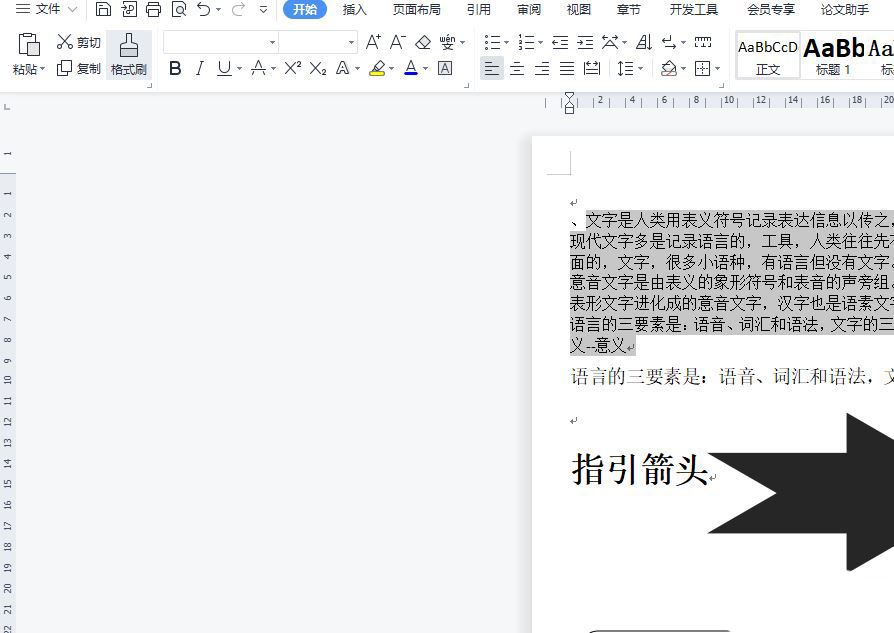Select justify alignment

(567, 68)
